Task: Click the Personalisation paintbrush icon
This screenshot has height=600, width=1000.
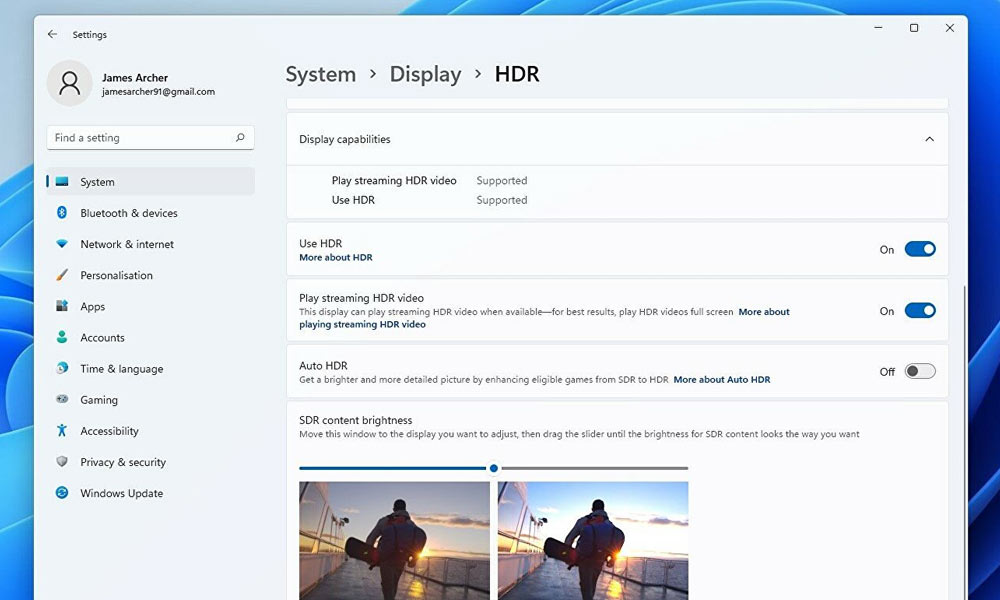Action: pyautogui.click(x=62, y=275)
